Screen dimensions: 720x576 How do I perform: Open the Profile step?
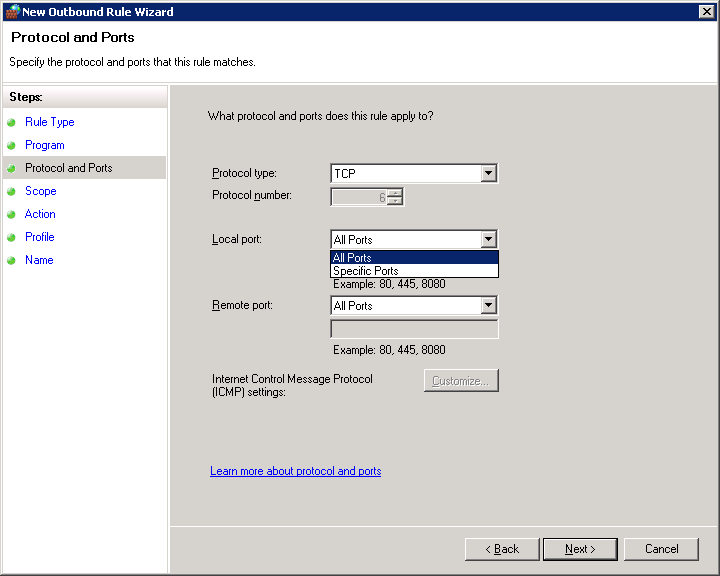(39, 237)
